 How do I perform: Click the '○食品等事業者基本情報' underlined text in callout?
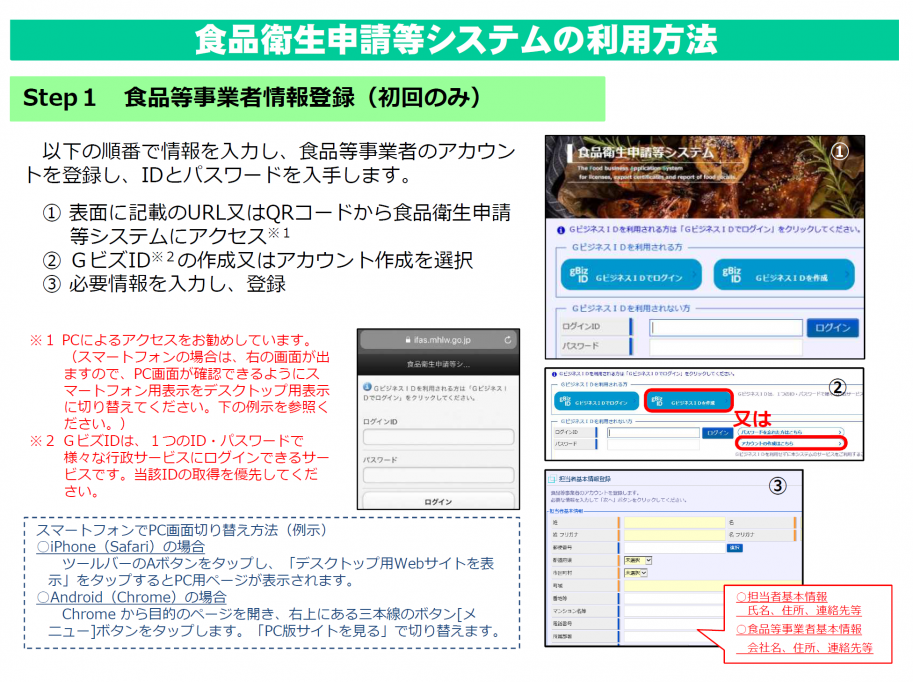click(x=799, y=630)
